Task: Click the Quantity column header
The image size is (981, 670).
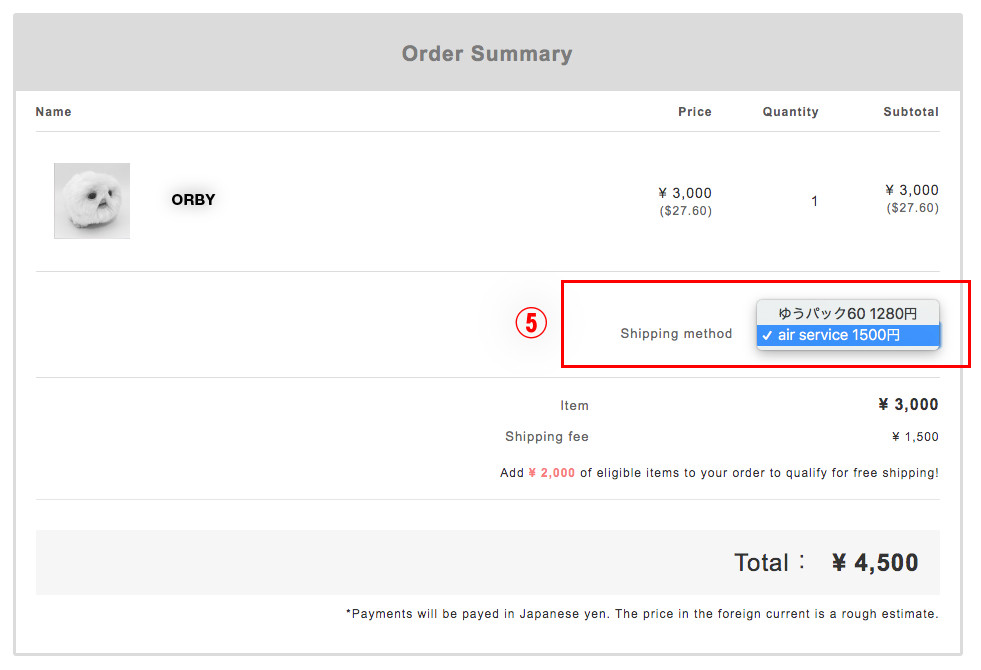Action: click(790, 112)
